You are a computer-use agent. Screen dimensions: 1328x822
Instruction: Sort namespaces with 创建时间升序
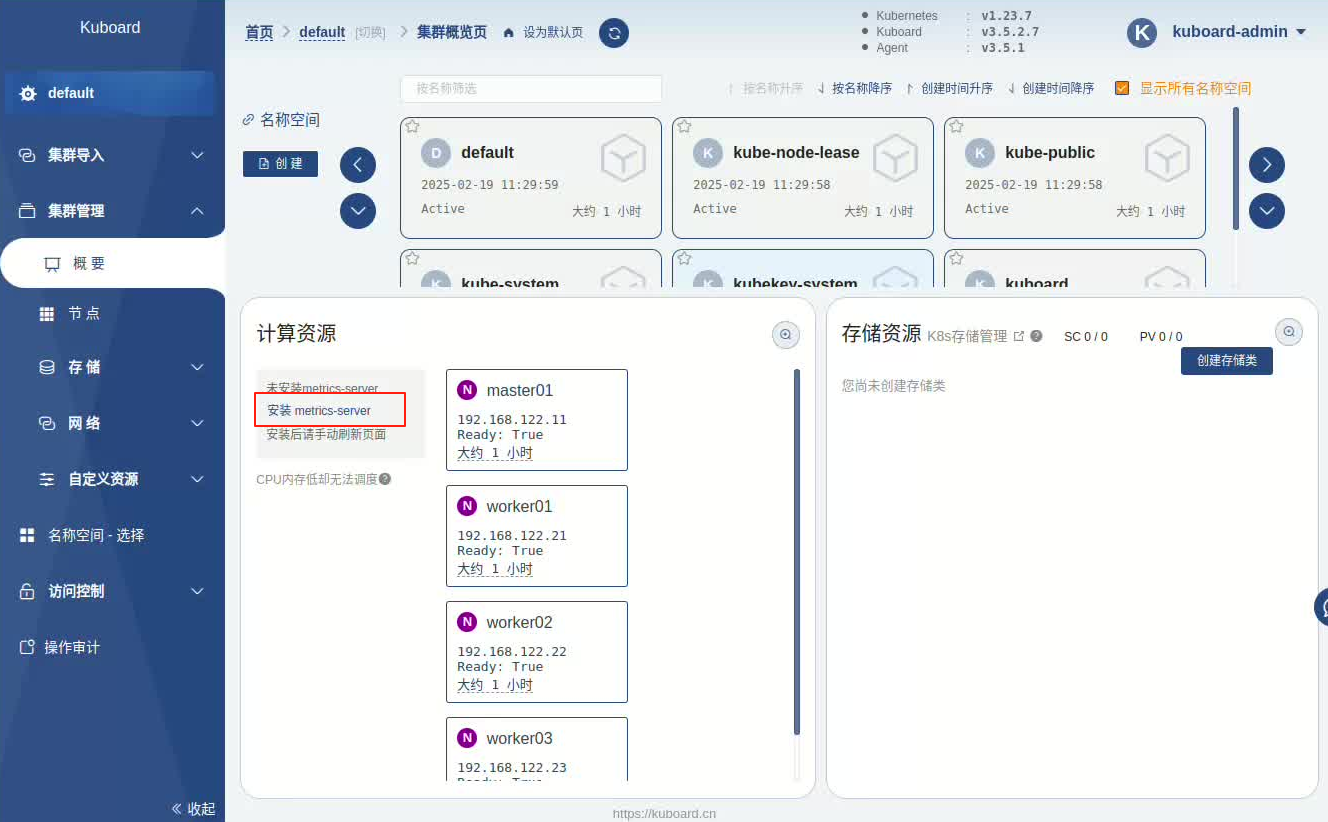tap(950, 88)
